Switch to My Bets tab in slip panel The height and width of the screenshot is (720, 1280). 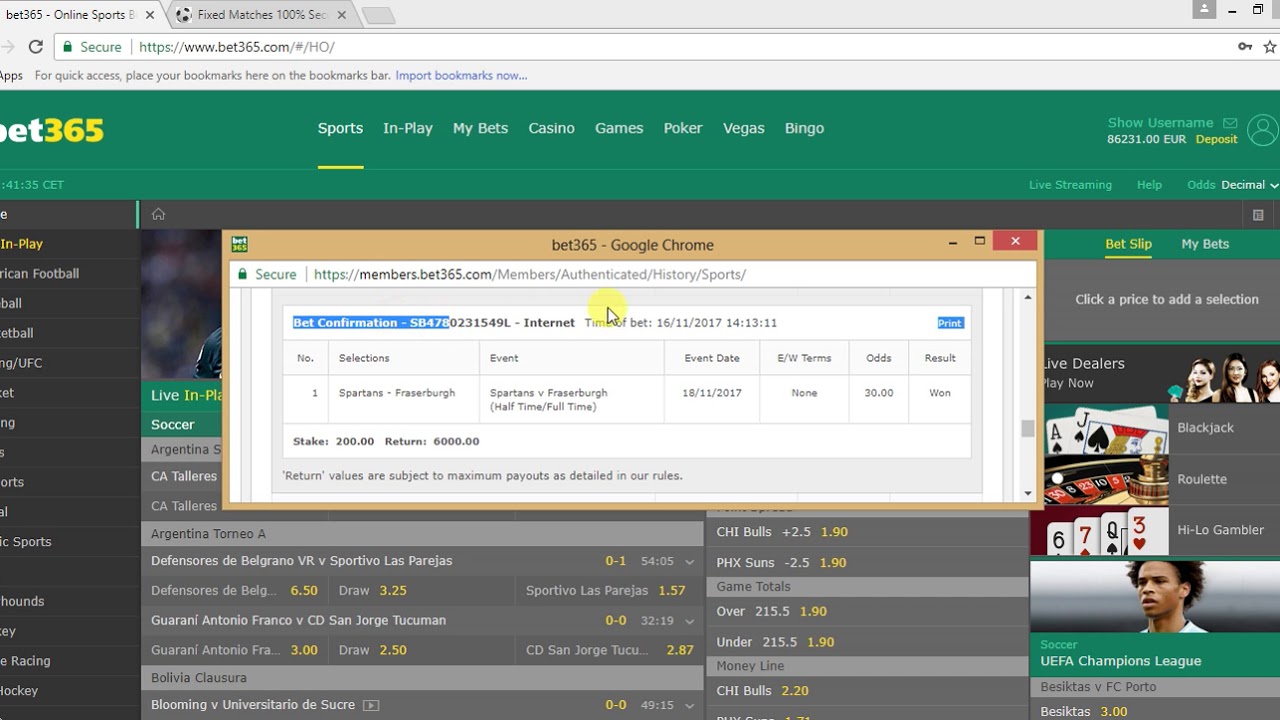(x=1205, y=244)
